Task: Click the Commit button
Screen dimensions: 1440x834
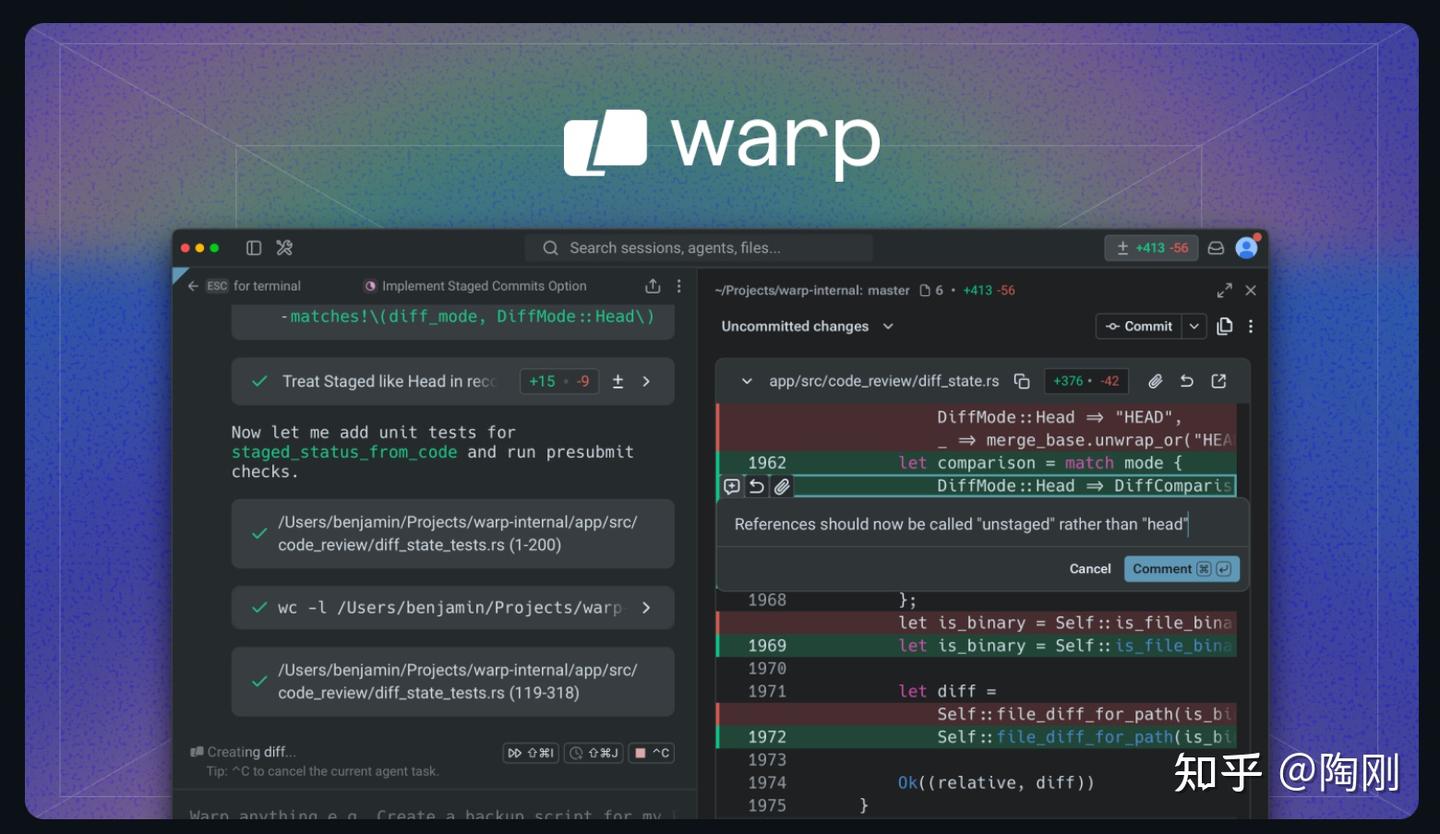Action: [1139, 326]
